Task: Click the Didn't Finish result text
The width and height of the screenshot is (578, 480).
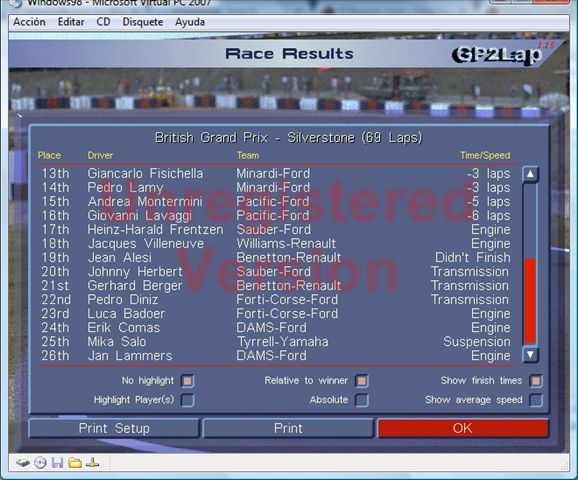Action: 473,258
